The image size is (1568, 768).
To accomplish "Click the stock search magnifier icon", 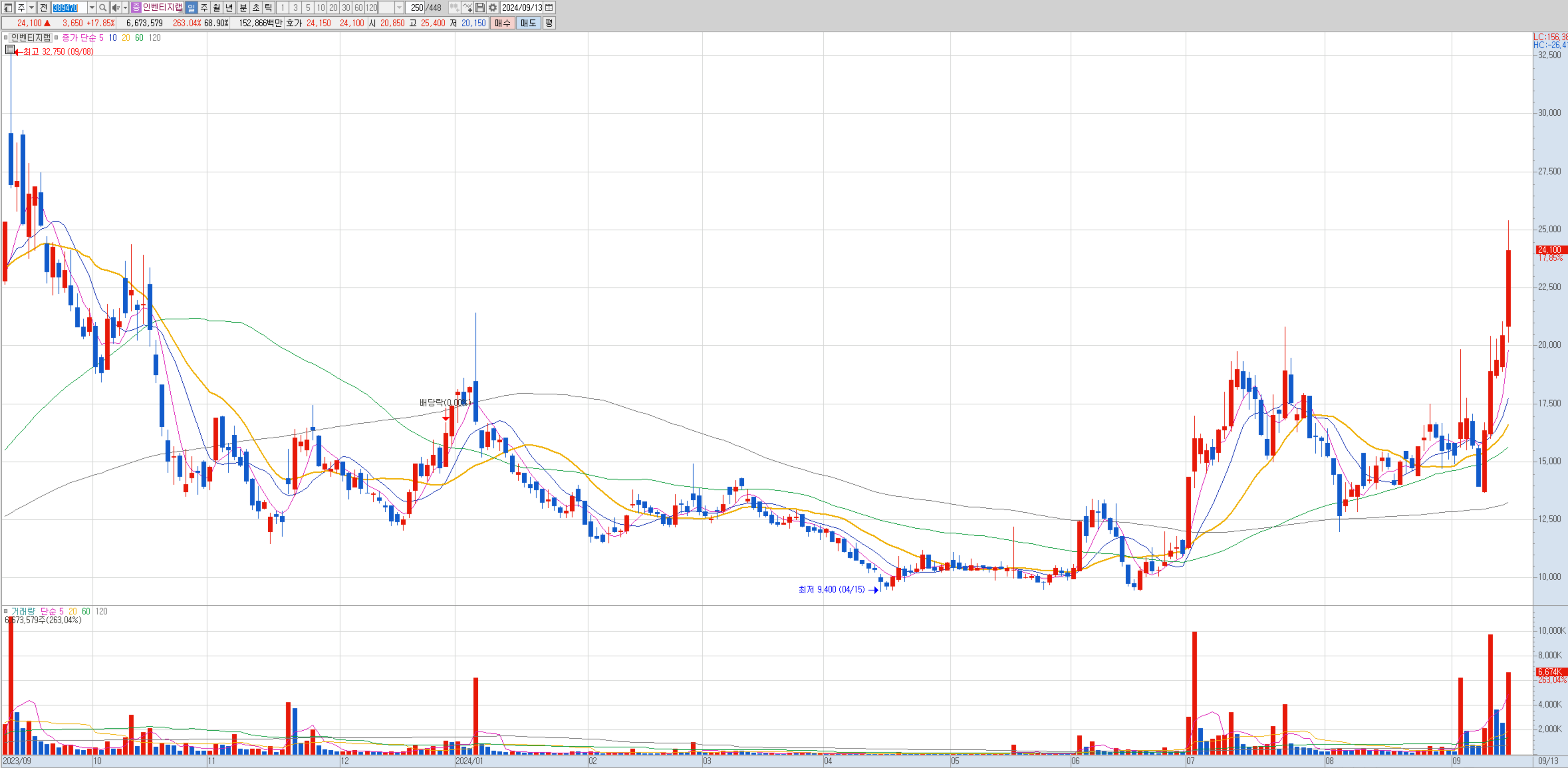I will tap(103, 8).
